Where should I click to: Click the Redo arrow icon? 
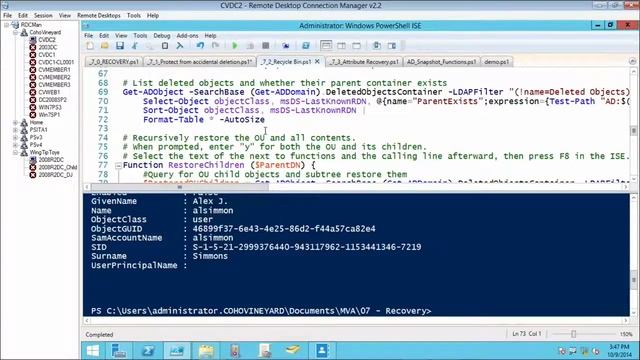tap(215, 46)
